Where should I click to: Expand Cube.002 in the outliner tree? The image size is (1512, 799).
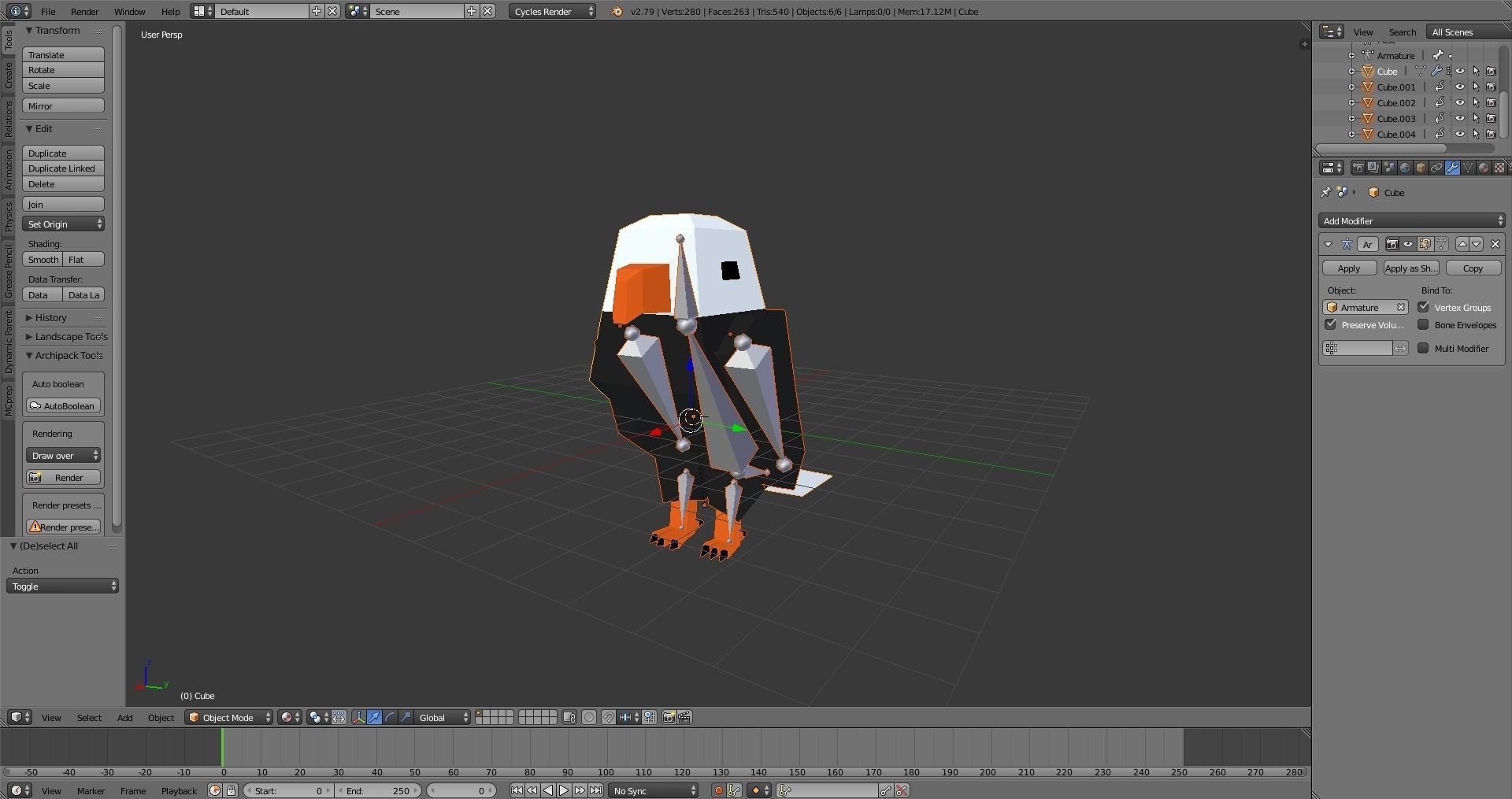coord(1352,102)
